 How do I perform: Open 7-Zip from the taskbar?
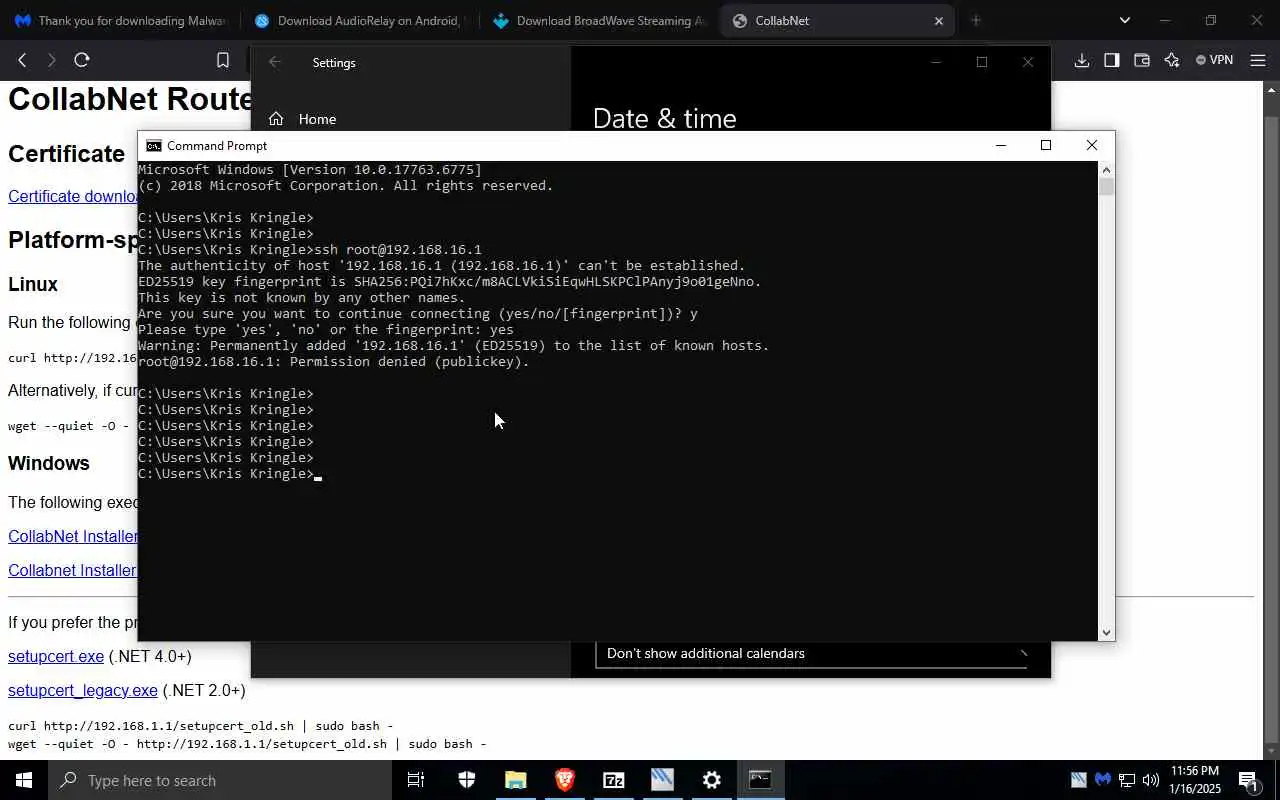tap(614, 780)
